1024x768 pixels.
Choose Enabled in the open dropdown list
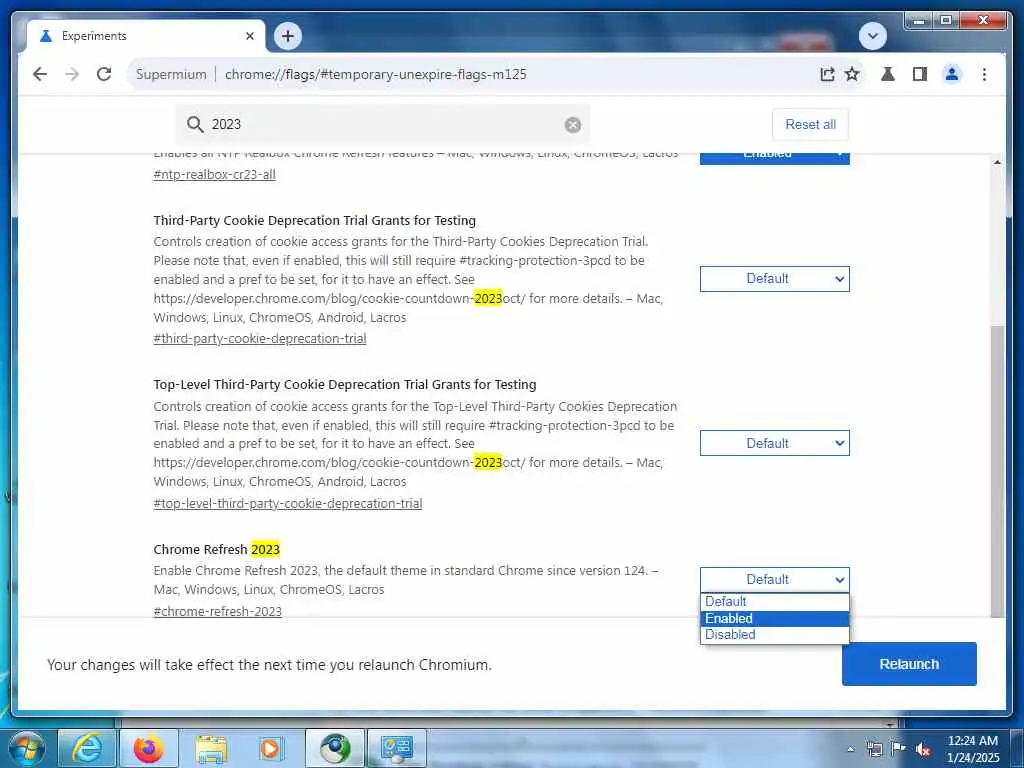(775, 618)
